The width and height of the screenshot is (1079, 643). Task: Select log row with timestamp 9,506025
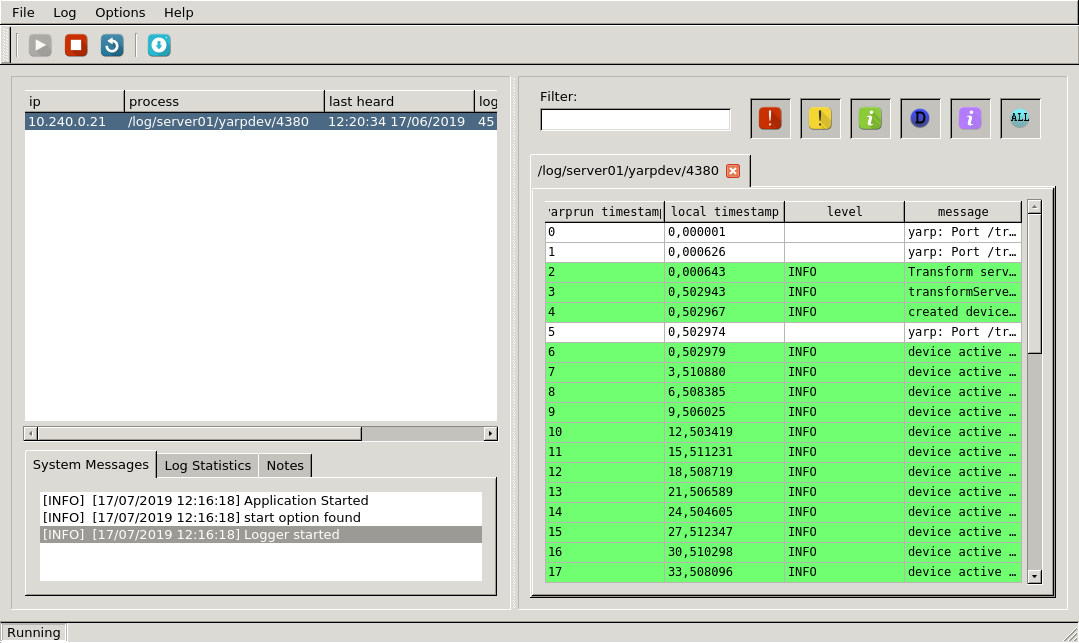pyautogui.click(x=783, y=412)
